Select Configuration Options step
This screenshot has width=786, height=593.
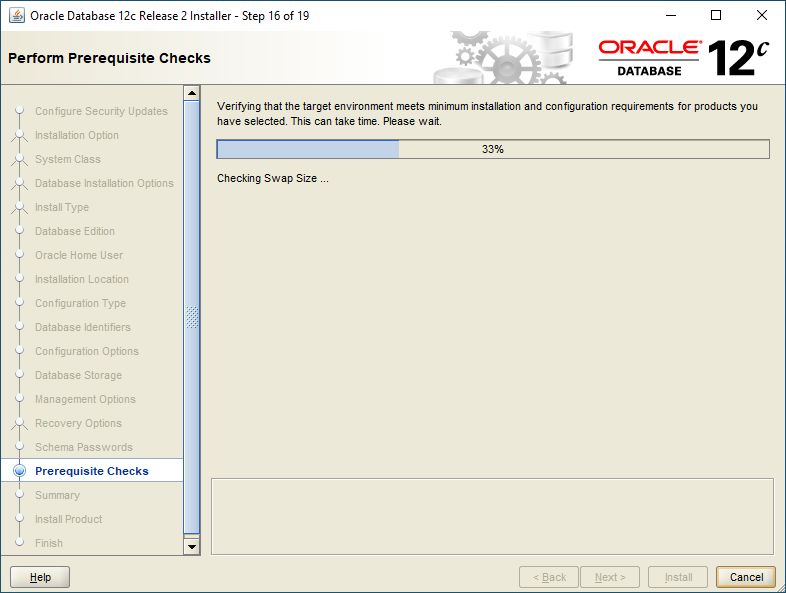coord(87,351)
